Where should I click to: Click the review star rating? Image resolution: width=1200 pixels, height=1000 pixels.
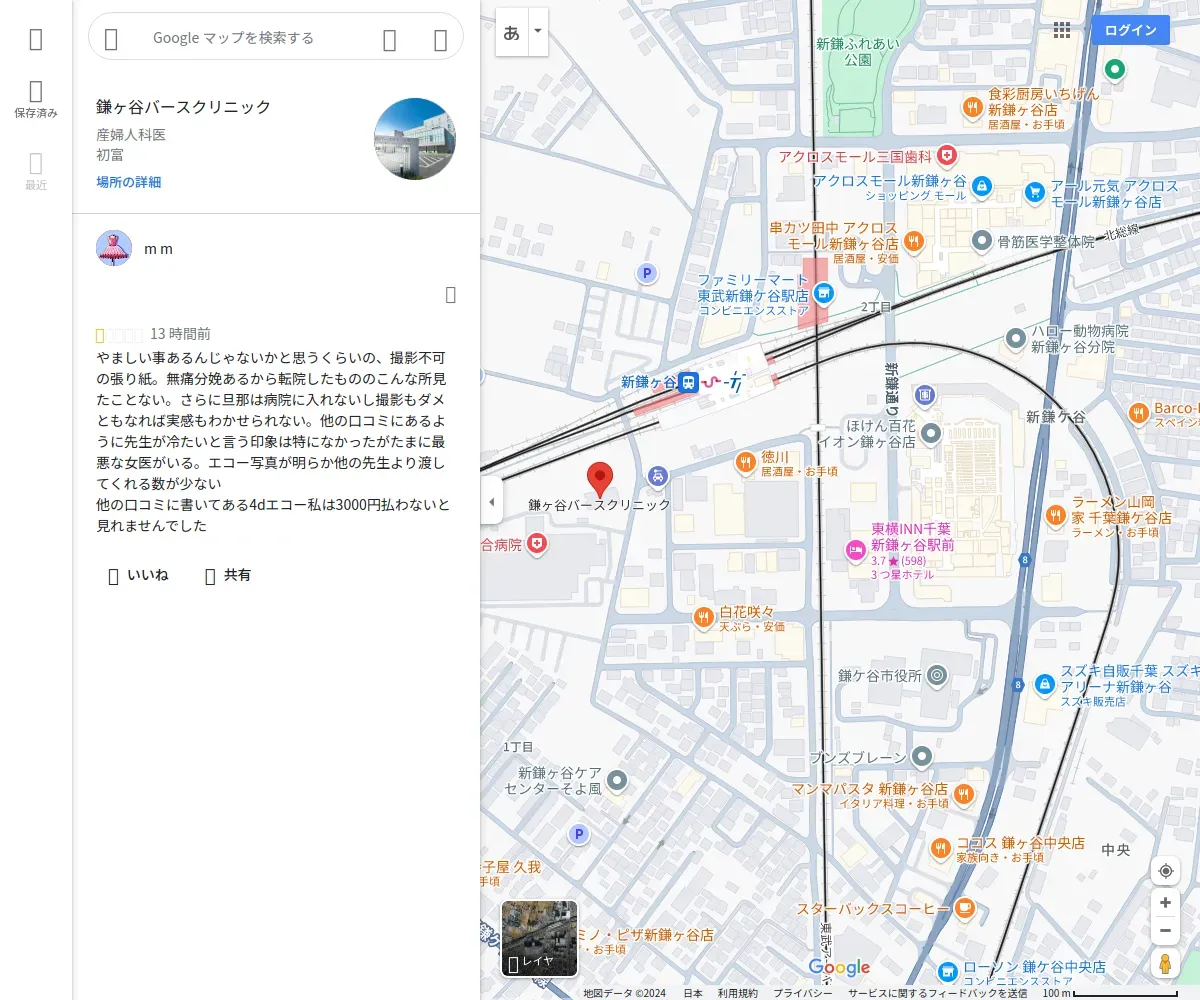[120, 334]
